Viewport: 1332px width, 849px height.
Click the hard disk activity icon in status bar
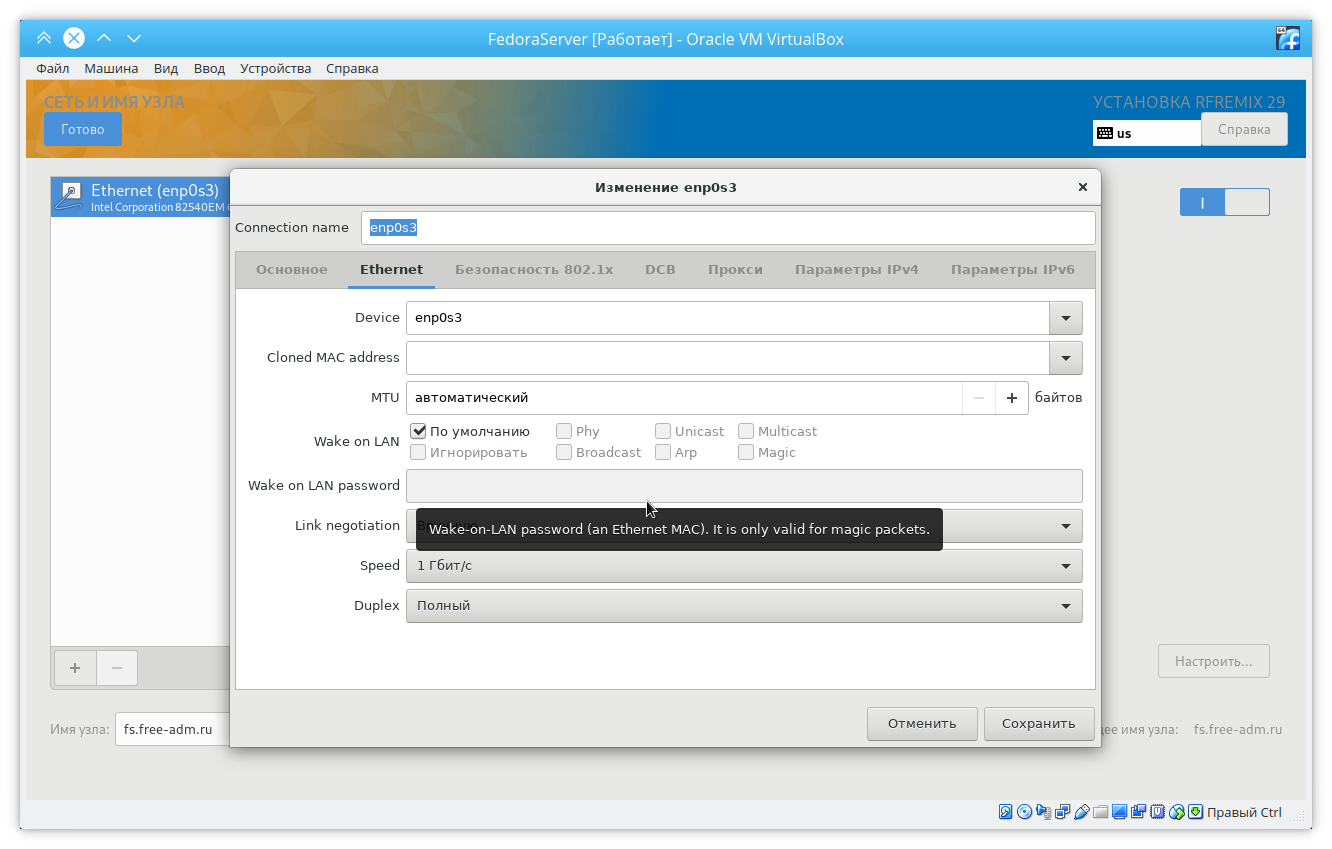1006,812
